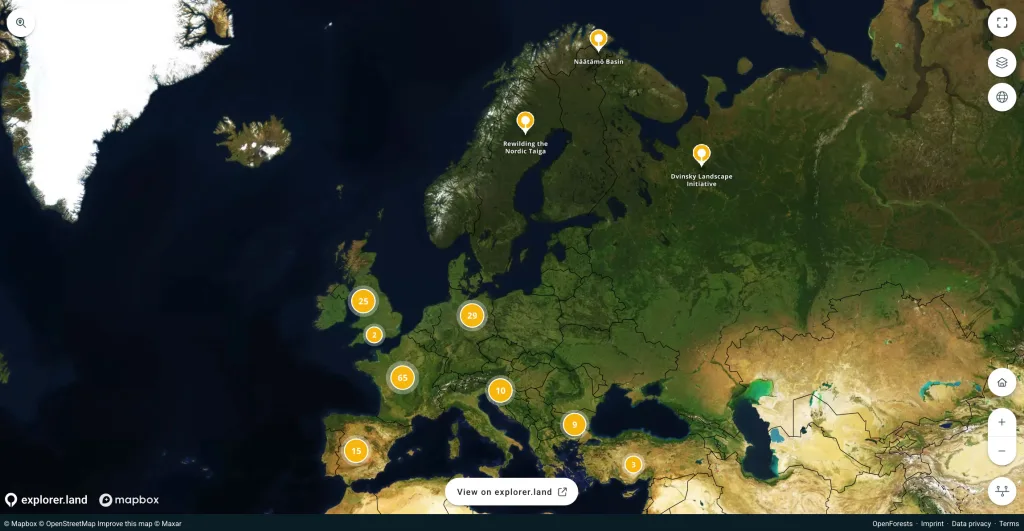This screenshot has width=1024, height=531.
Task: Reset the map to home view
Action: [1002, 382]
